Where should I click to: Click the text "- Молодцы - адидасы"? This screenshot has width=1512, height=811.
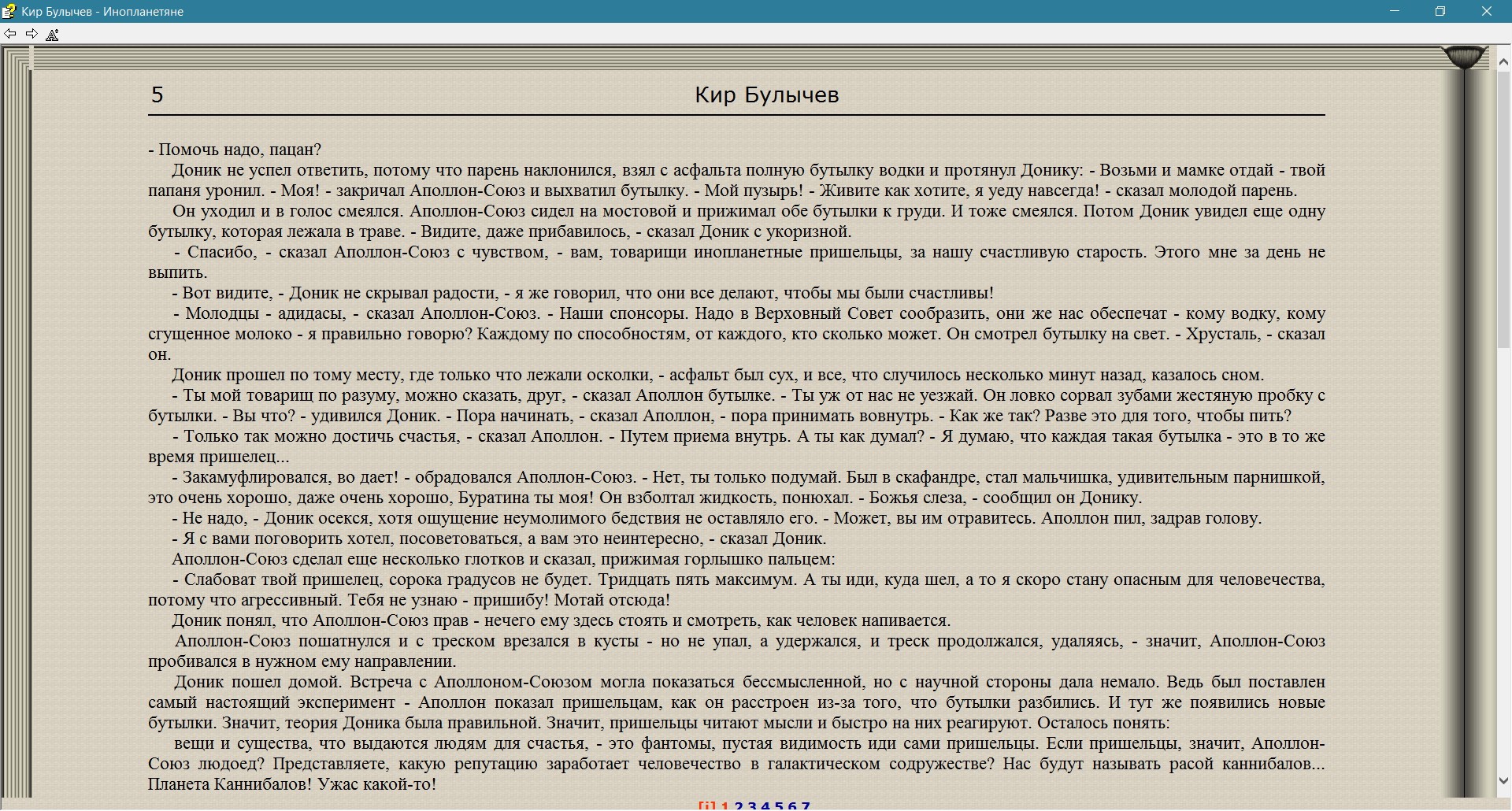coord(259,313)
